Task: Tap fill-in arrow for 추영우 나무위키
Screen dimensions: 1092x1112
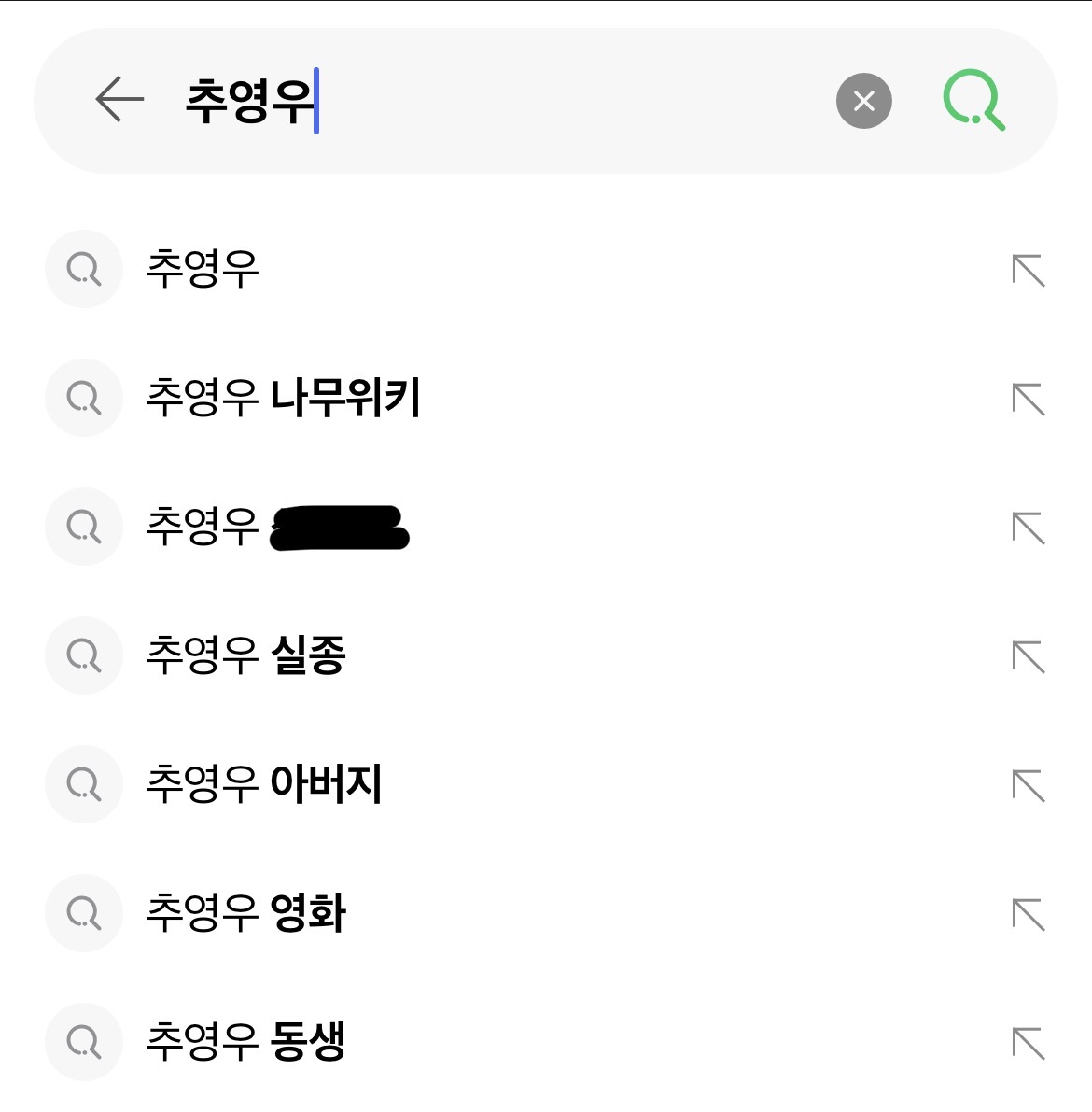Action: tap(1029, 400)
